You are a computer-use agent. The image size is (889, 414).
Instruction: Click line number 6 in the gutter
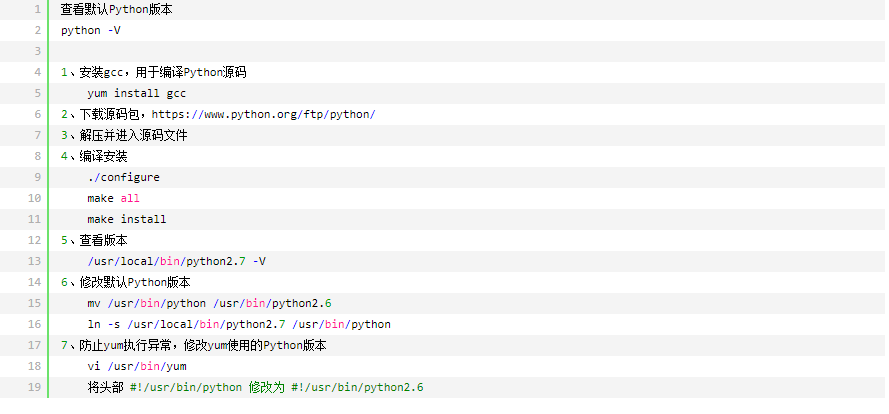click(x=36, y=114)
